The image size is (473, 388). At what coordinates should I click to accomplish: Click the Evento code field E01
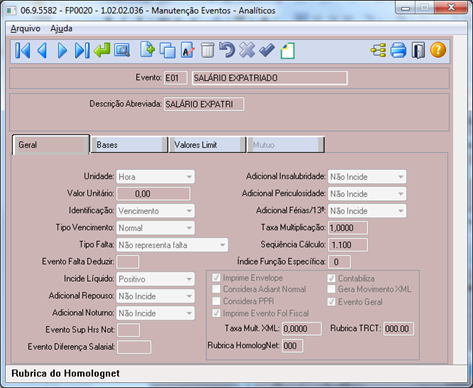click(175, 78)
